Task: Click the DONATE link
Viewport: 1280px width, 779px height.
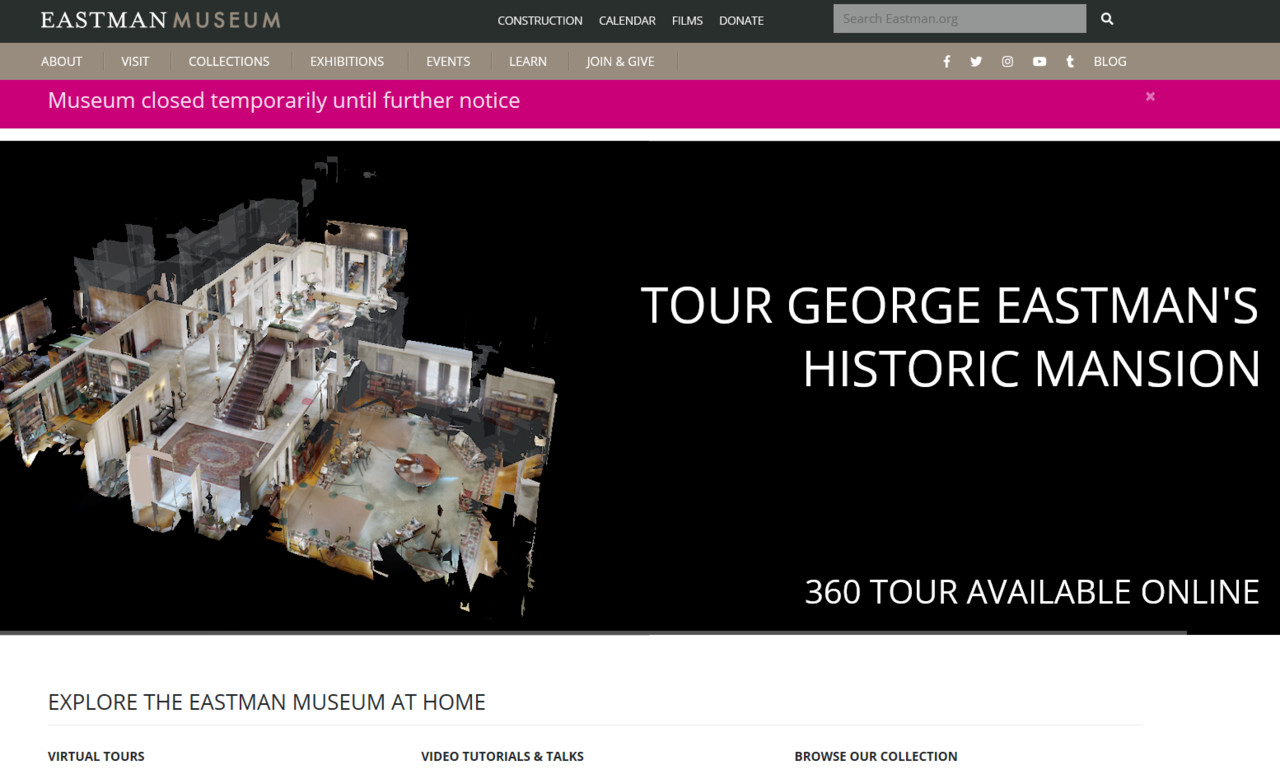Action: [741, 20]
